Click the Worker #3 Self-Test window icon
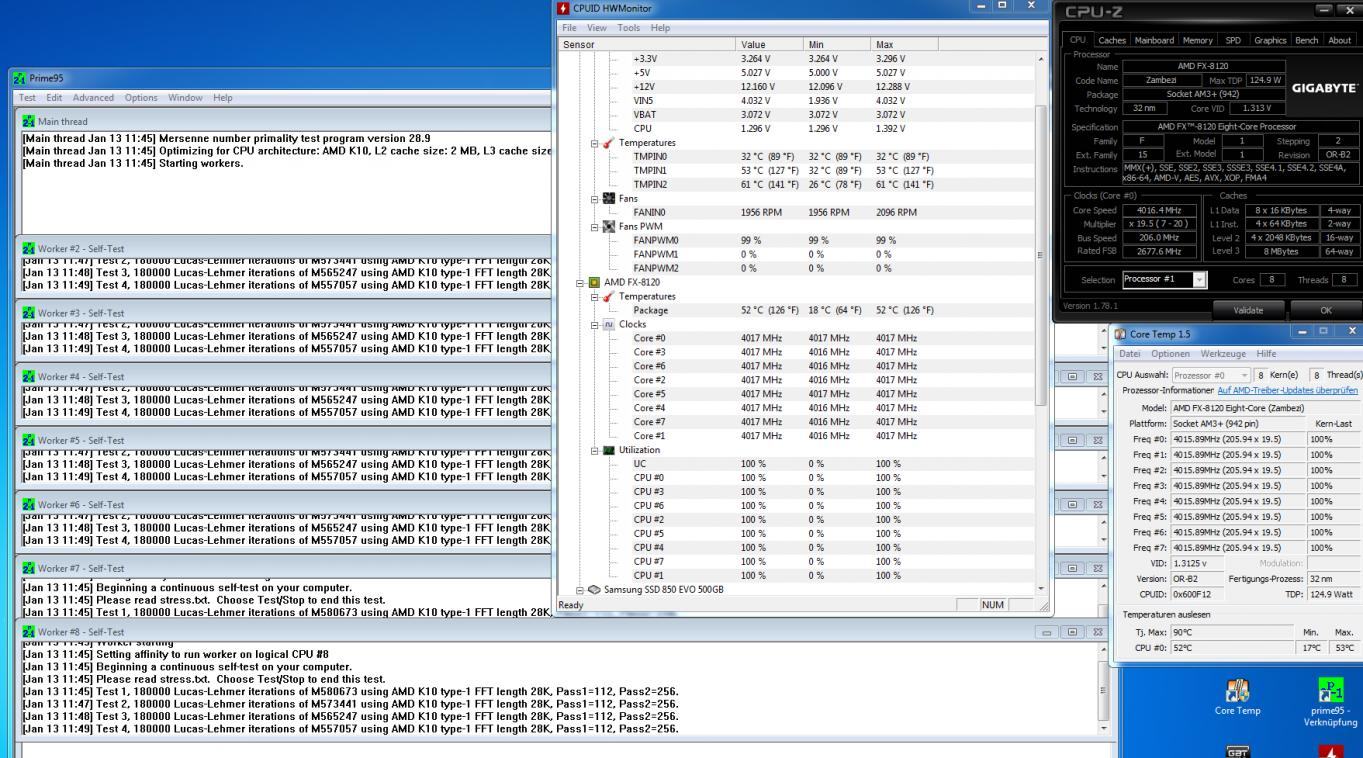This screenshot has width=1363, height=758. 28,313
